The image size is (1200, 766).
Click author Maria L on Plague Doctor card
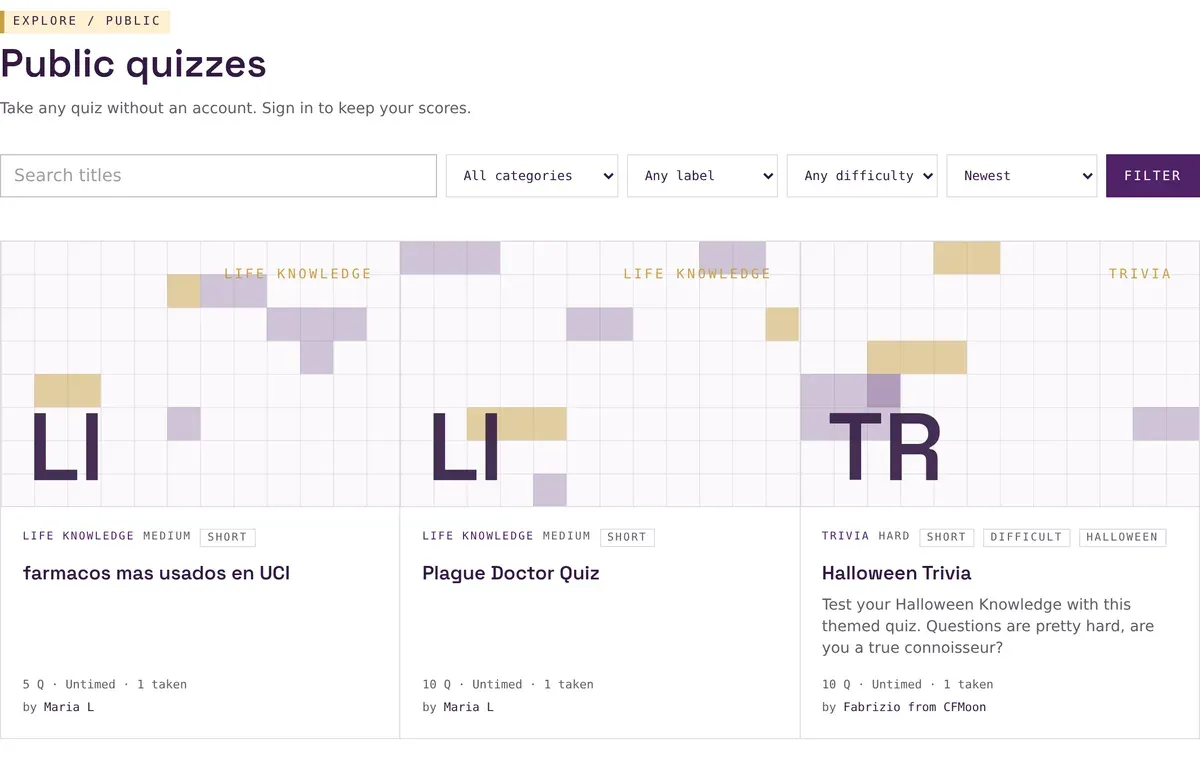468,707
